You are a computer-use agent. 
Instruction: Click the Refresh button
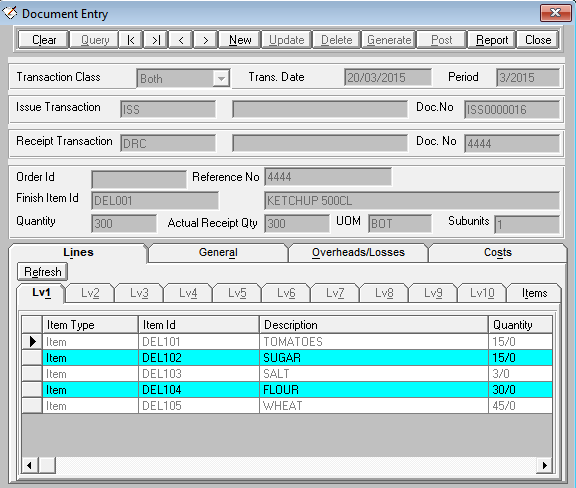[x=43, y=272]
